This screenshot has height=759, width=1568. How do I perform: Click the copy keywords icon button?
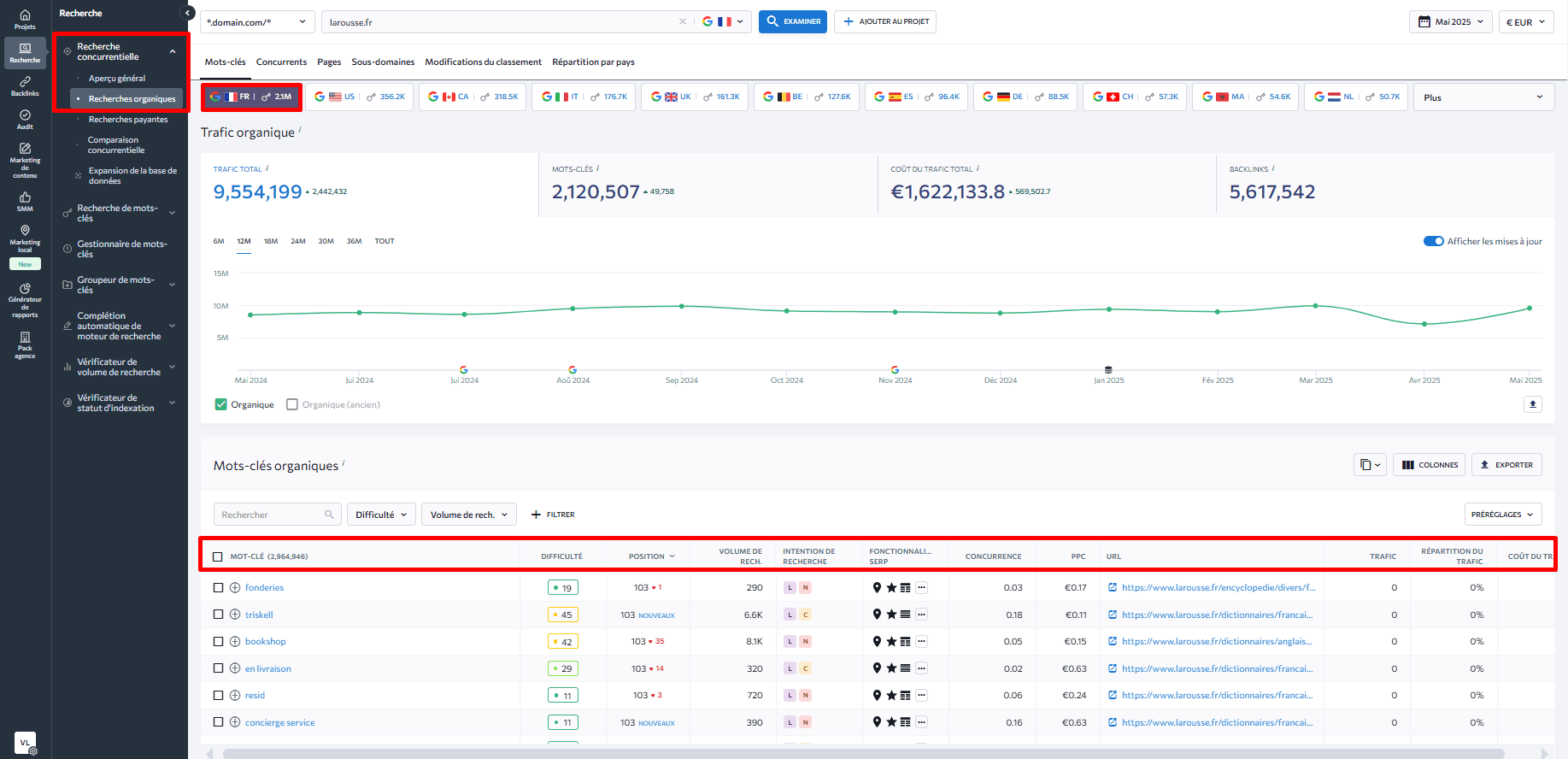point(1370,465)
